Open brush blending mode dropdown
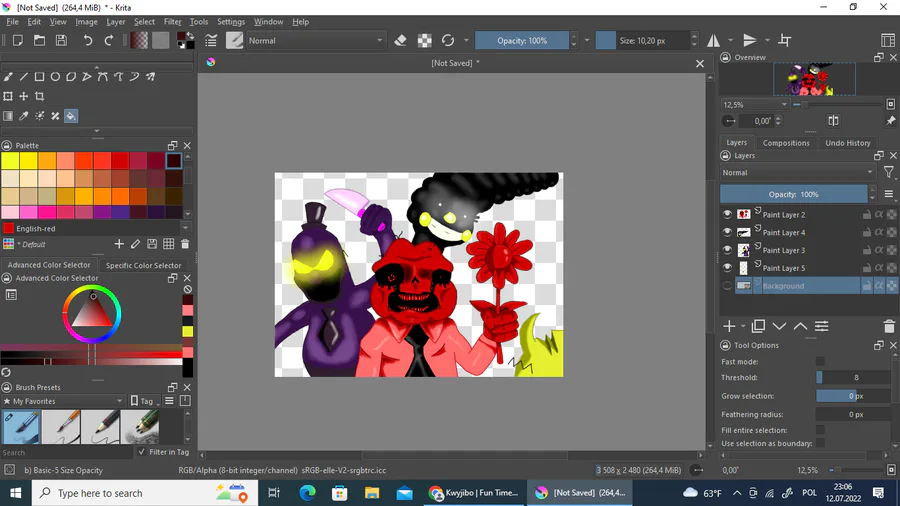 pos(315,41)
